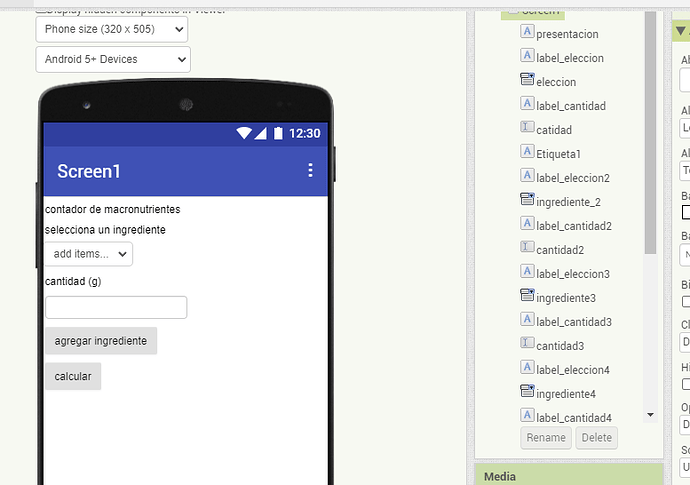Image resolution: width=690 pixels, height=485 pixels.
Task: Click the textbox icon beside catidad
Action: [x=527, y=127]
